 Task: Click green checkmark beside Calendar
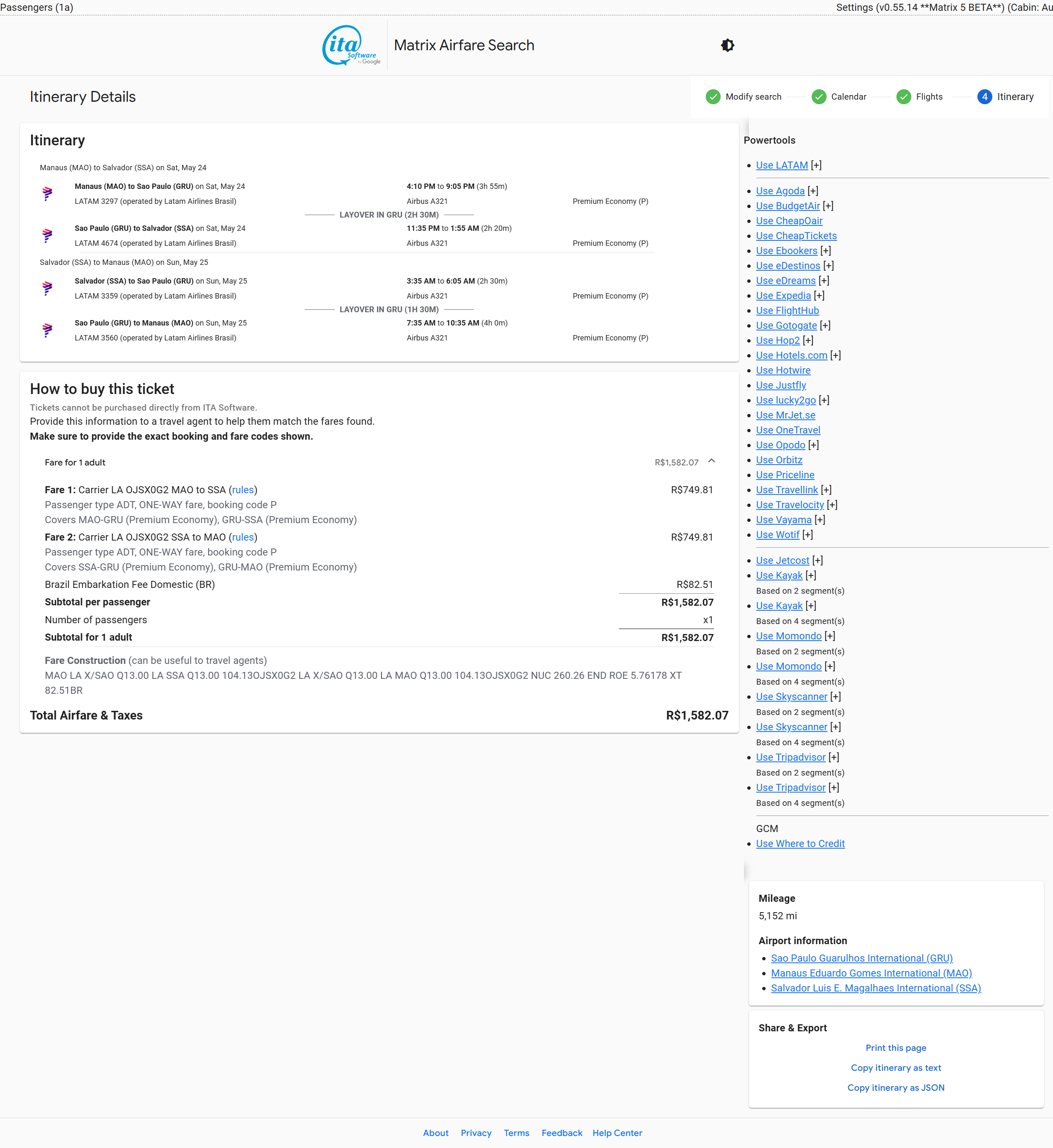coord(819,97)
